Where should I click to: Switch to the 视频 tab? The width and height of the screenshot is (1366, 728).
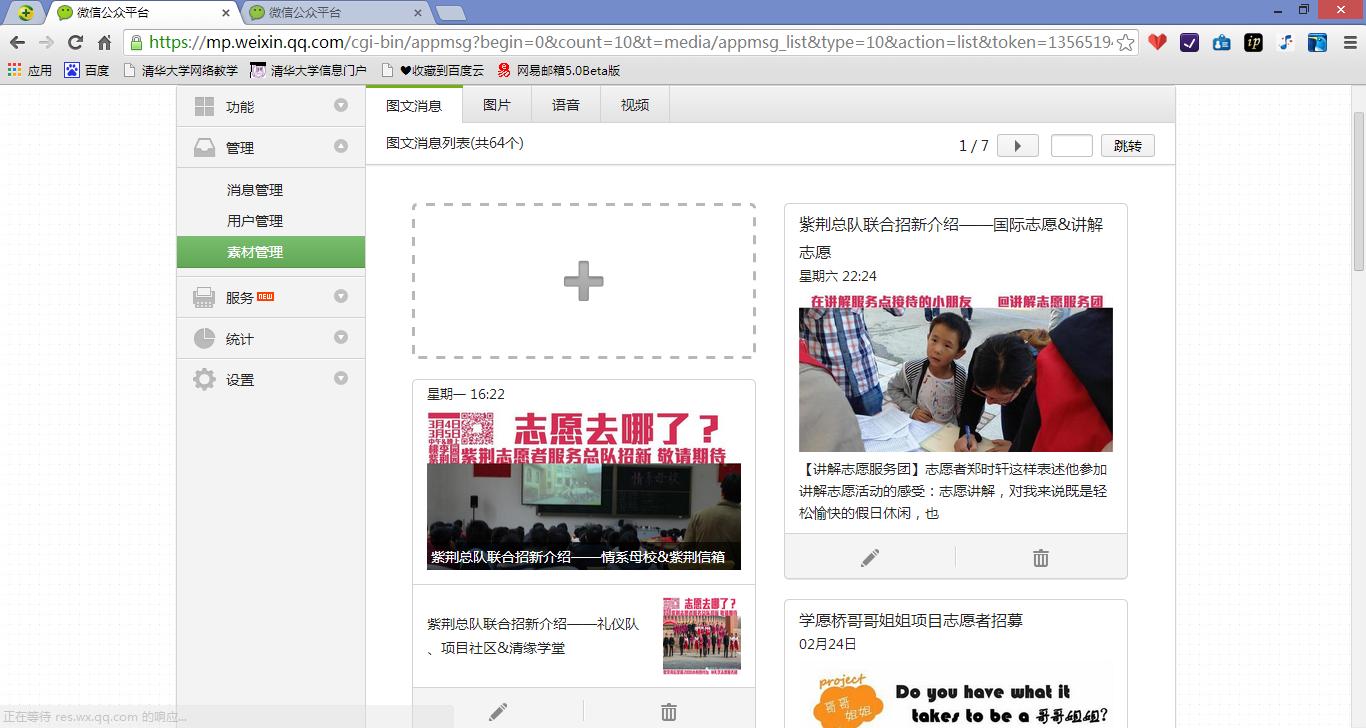[x=633, y=104]
